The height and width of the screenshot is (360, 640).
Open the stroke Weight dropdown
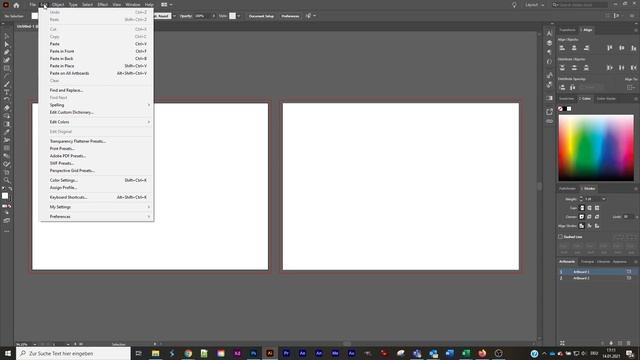[x=604, y=199]
